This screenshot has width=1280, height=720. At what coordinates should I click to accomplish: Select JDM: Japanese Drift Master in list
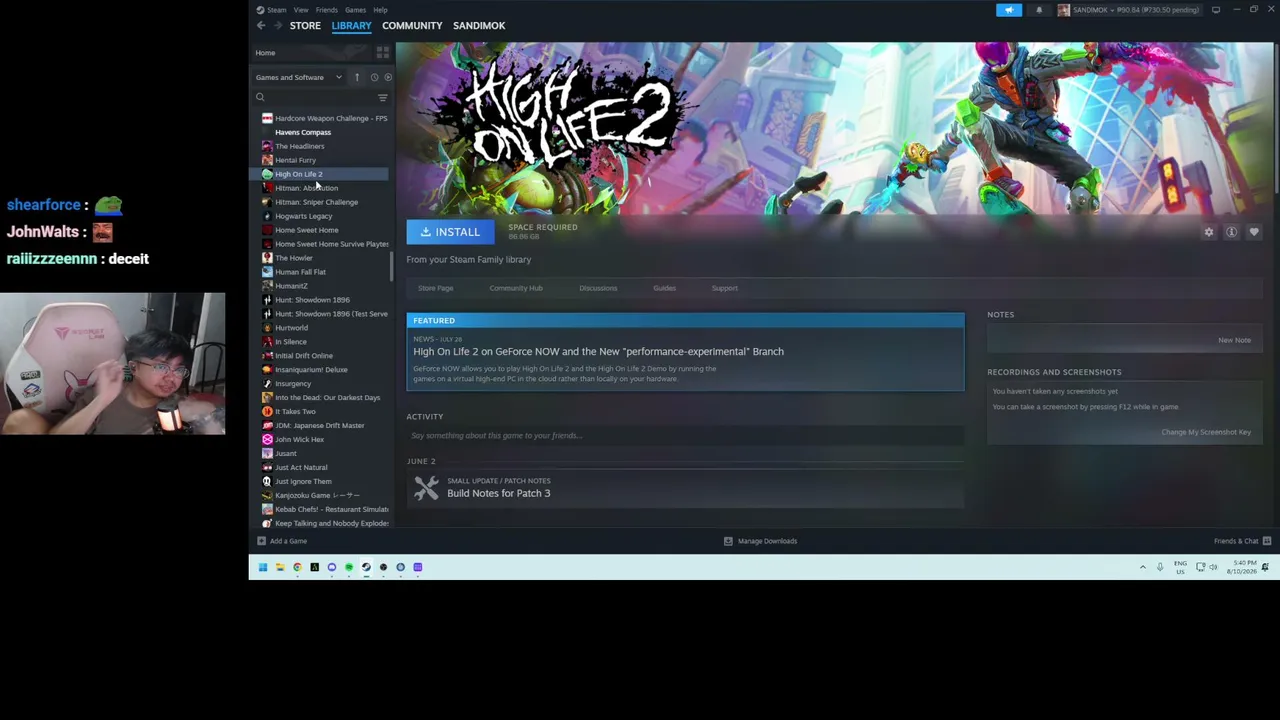pos(319,426)
